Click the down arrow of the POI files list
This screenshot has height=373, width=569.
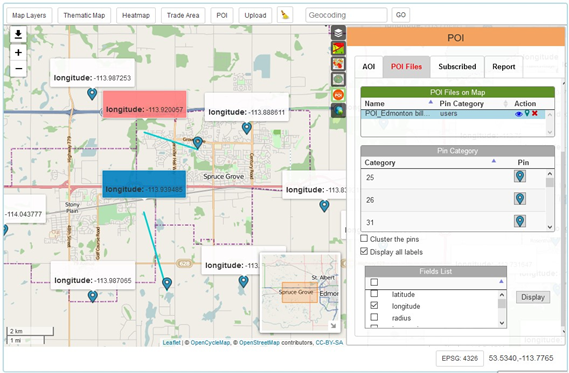click(x=549, y=132)
